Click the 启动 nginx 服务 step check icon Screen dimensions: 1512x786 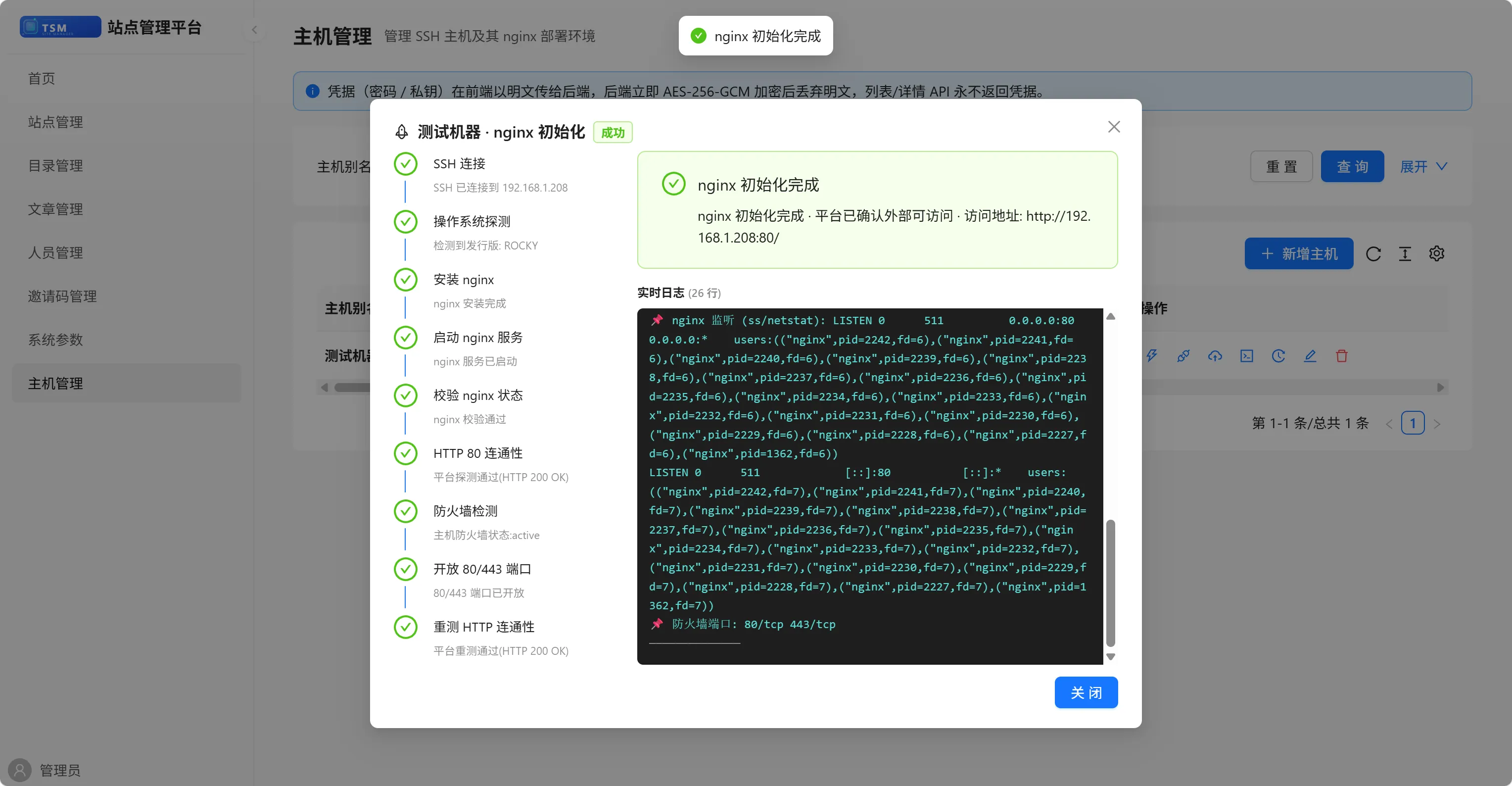click(406, 338)
